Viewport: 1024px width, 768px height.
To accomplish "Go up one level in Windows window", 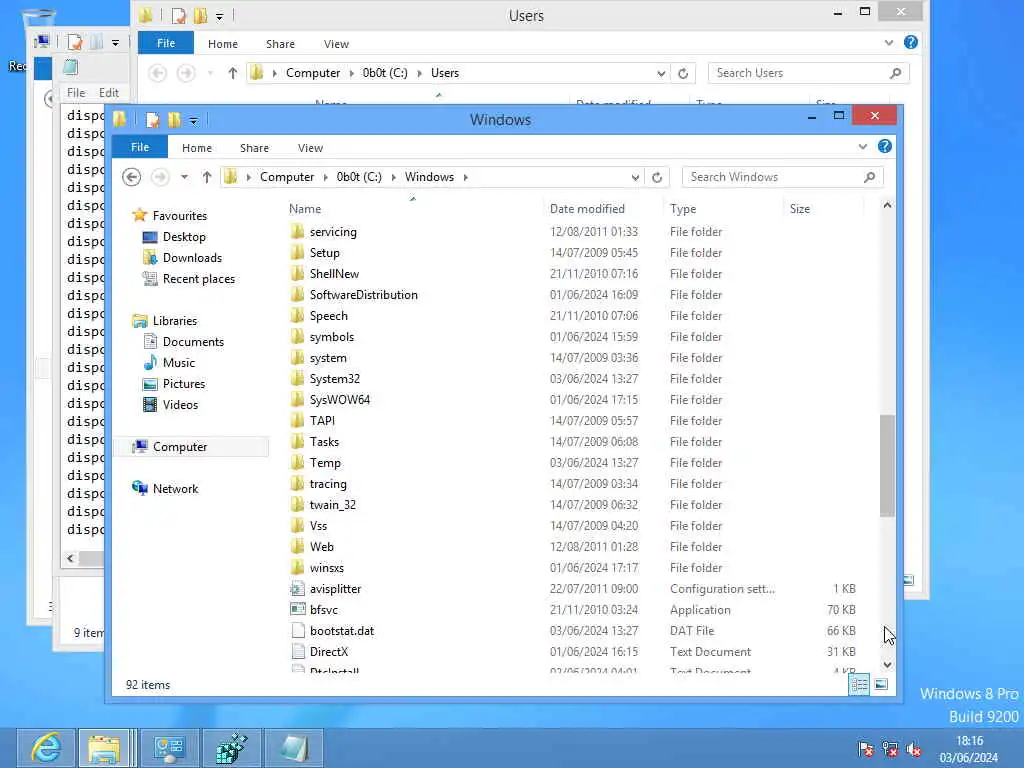I will point(206,177).
